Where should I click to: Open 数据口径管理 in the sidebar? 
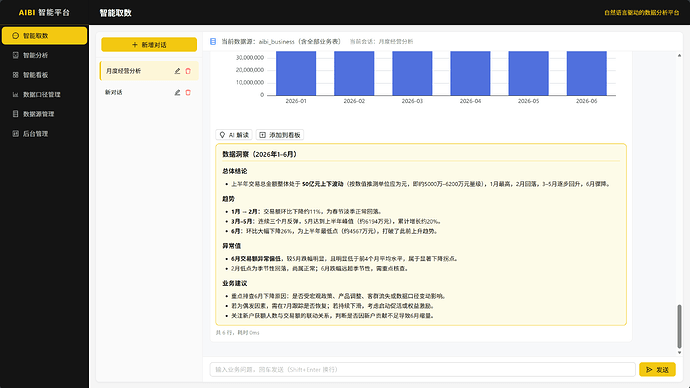[x=44, y=95]
